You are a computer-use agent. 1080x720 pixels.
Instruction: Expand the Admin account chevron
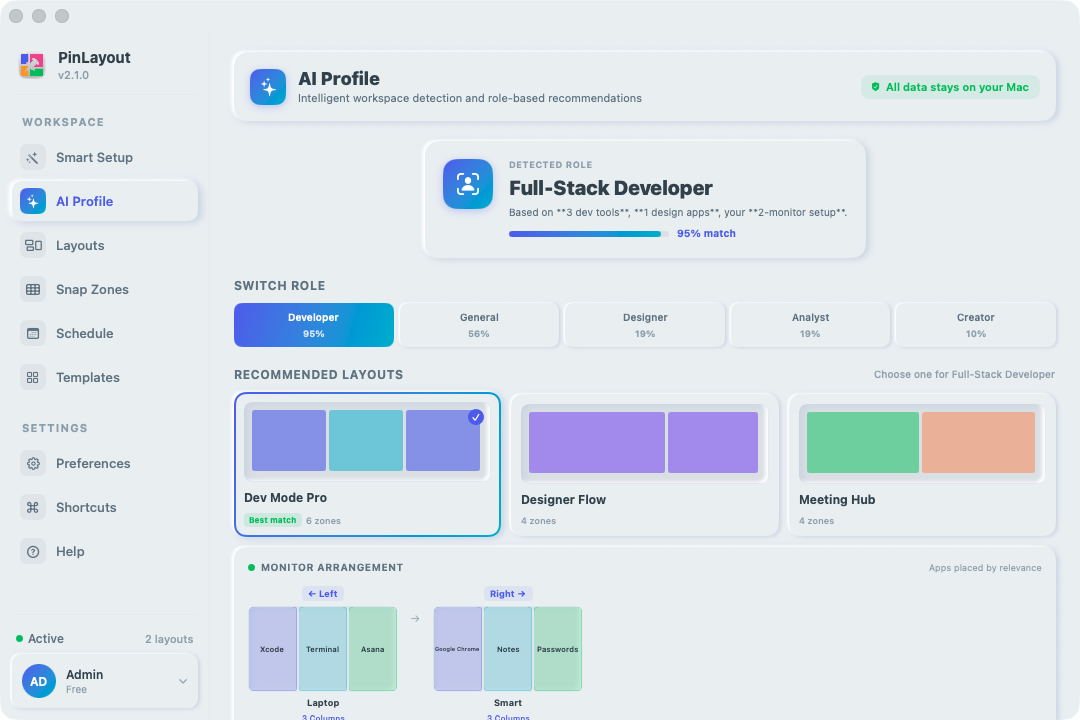[x=183, y=681]
